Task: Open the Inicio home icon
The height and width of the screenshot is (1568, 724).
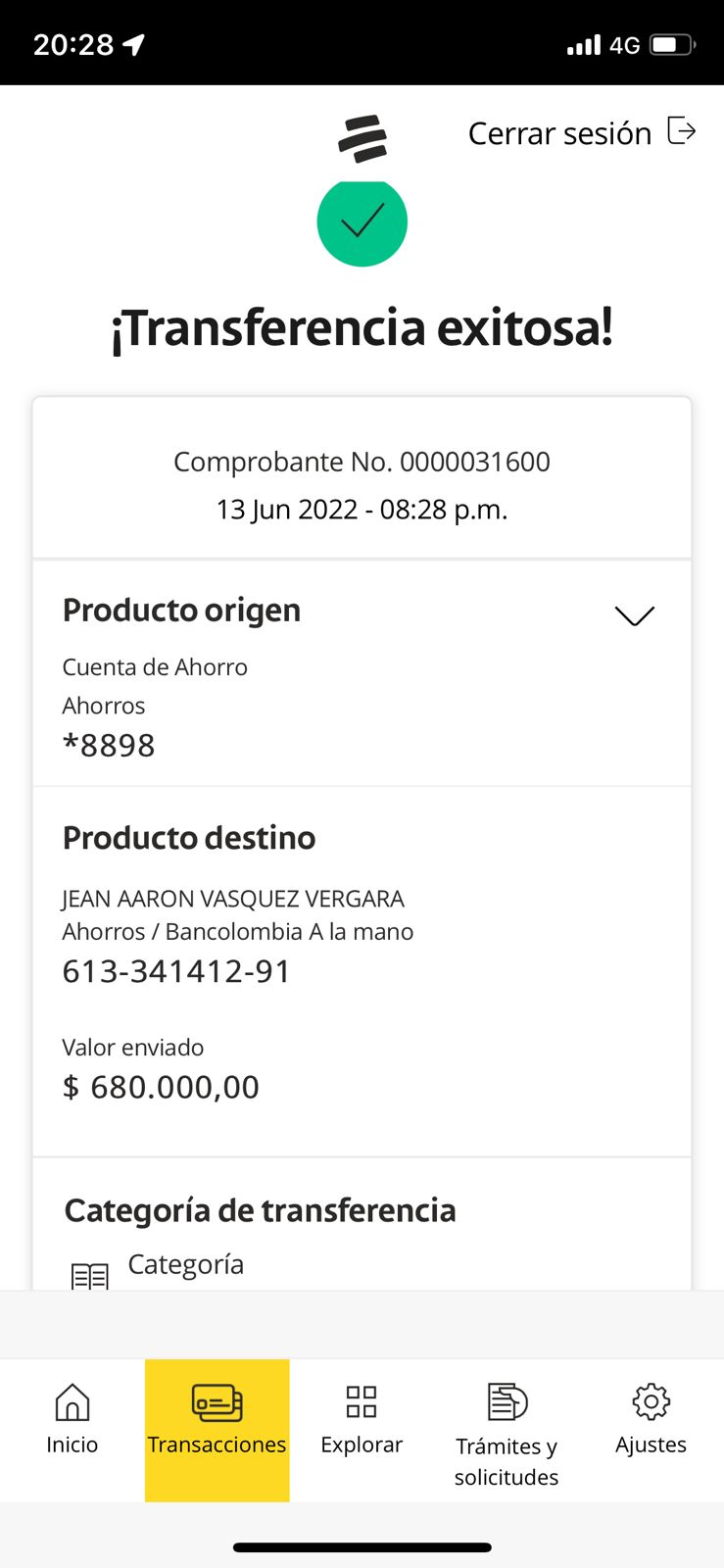Action: (x=72, y=1402)
